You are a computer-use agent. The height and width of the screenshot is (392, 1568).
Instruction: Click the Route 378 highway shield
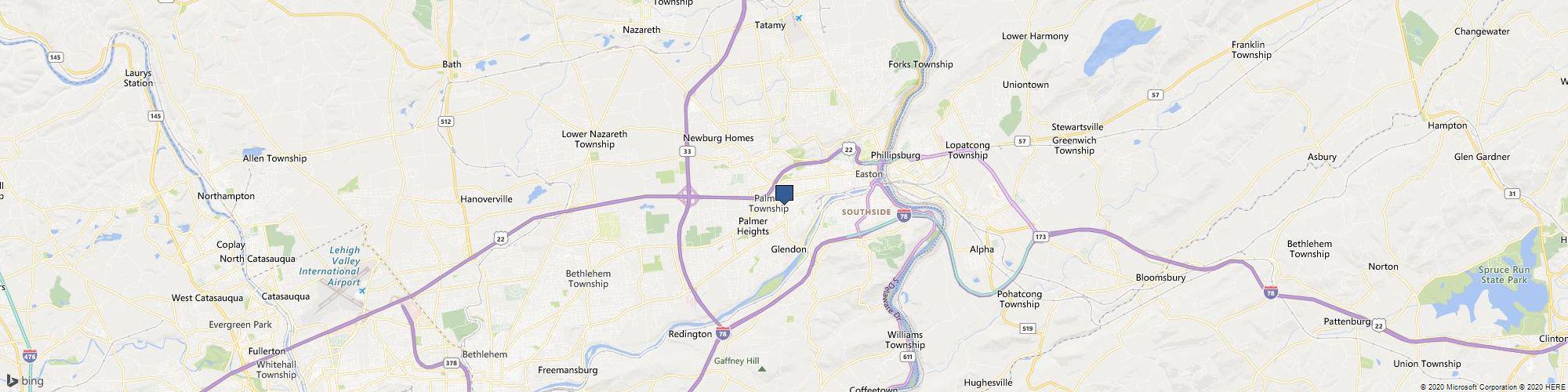click(x=451, y=362)
